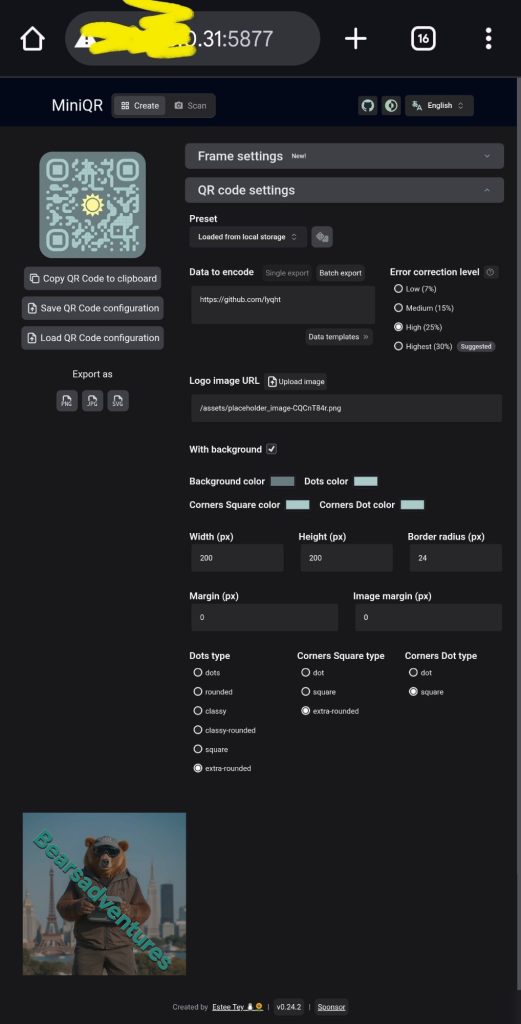Open the browser three-dot menu
This screenshot has height=1024, width=521.
488,39
